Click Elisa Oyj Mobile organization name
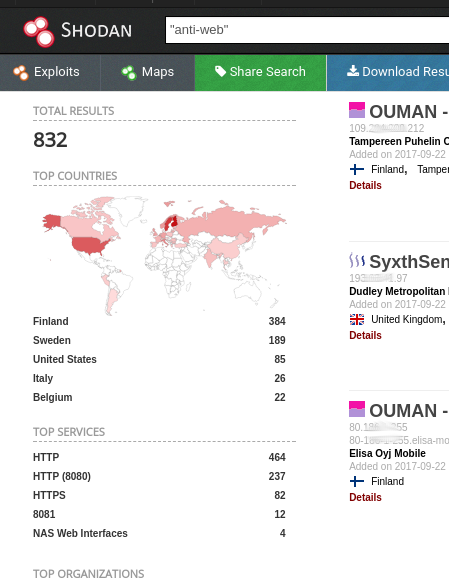The width and height of the screenshot is (449, 581). (388, 454)
